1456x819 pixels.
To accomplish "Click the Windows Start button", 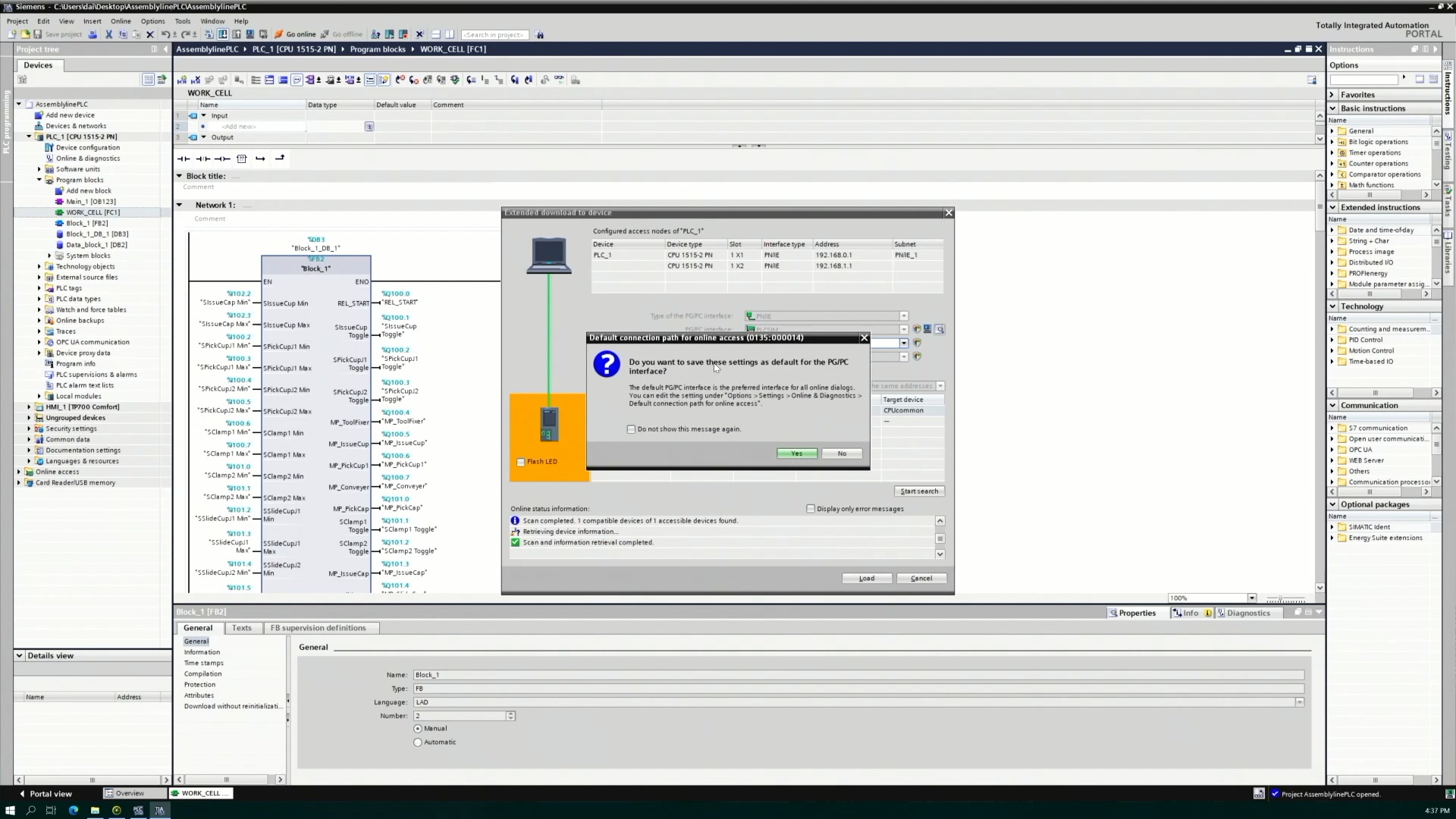I will coord(10,810).
